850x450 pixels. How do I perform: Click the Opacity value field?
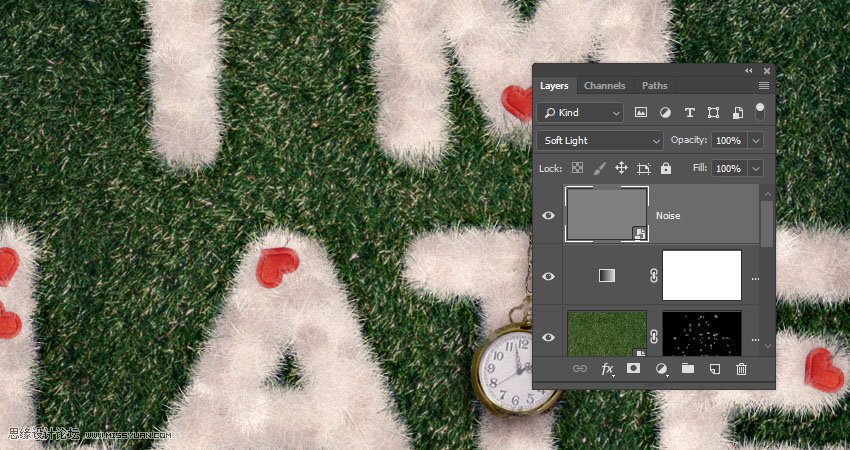click(730, 140)
